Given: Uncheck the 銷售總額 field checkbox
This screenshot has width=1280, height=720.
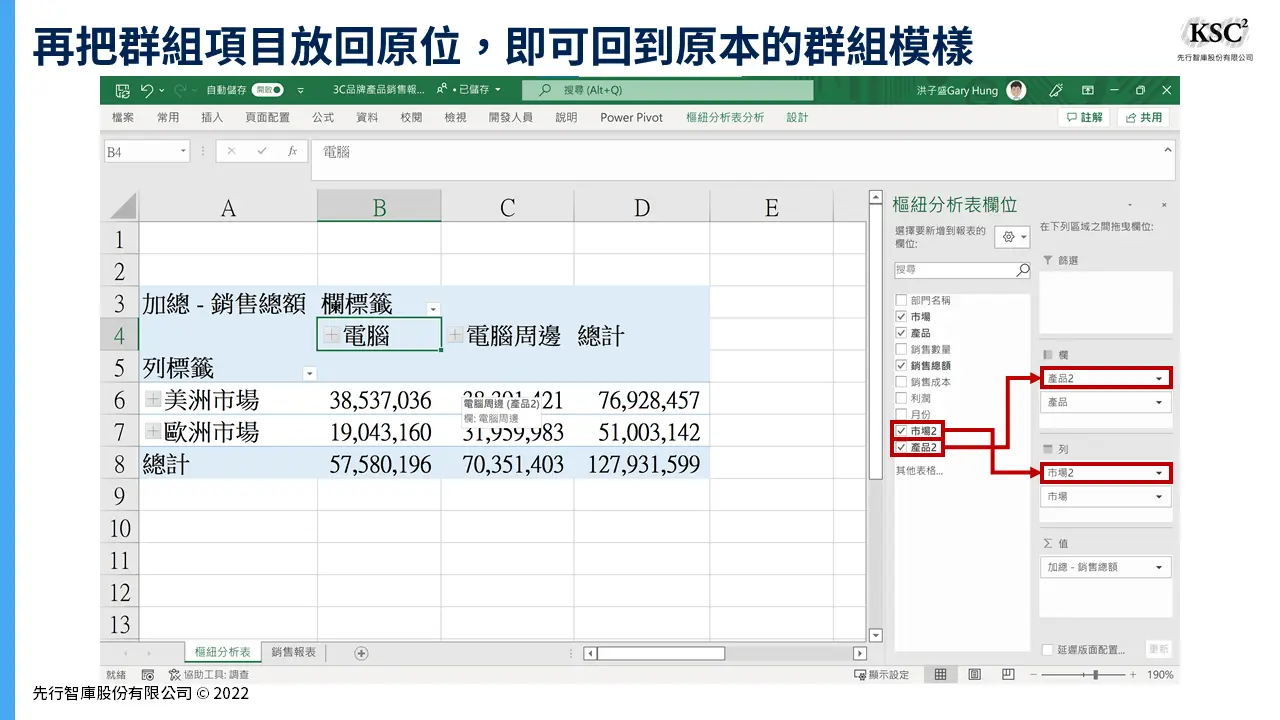Looking at the screenshot, I should [901, 366].
